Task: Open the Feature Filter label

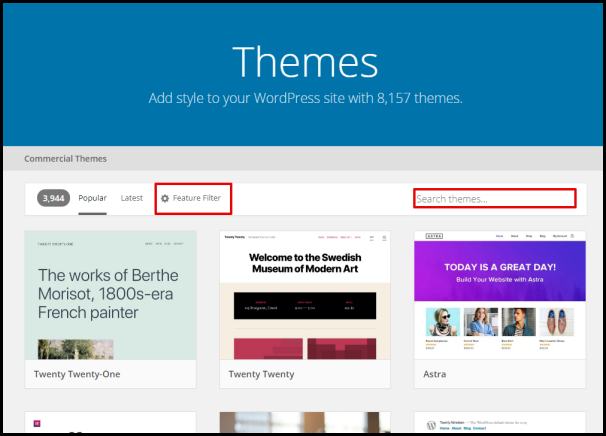Action: click(x=197, y=198)
